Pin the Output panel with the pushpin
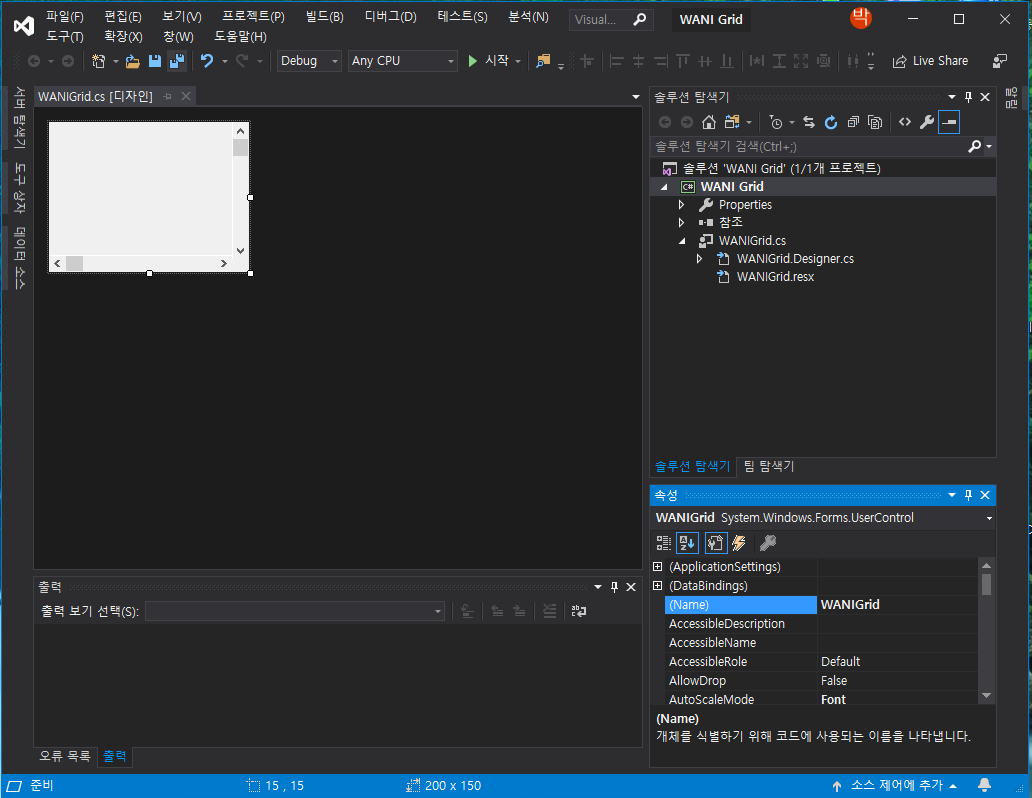This screenshot has height=798, width=1032. [614, 587]
